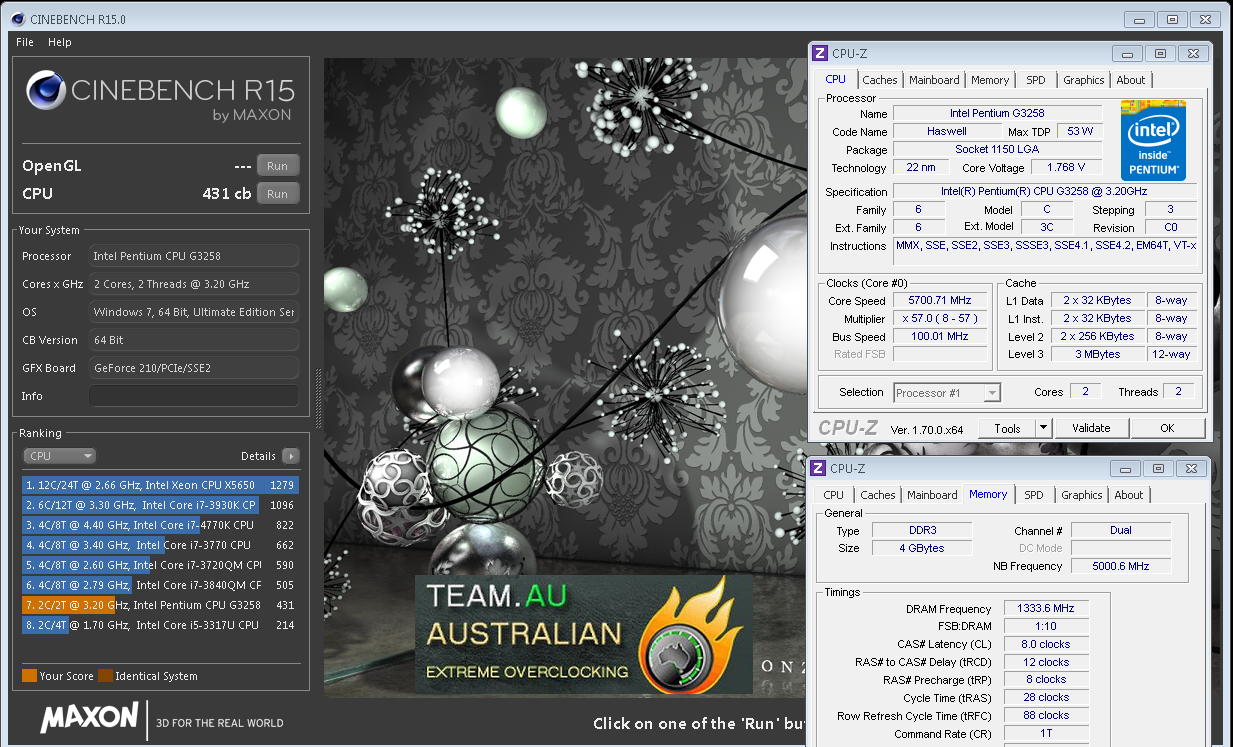Click the upper CPU-Z window title icon
The width and height of the screenshot is (1233, 747).
click(x=819, y=54)
